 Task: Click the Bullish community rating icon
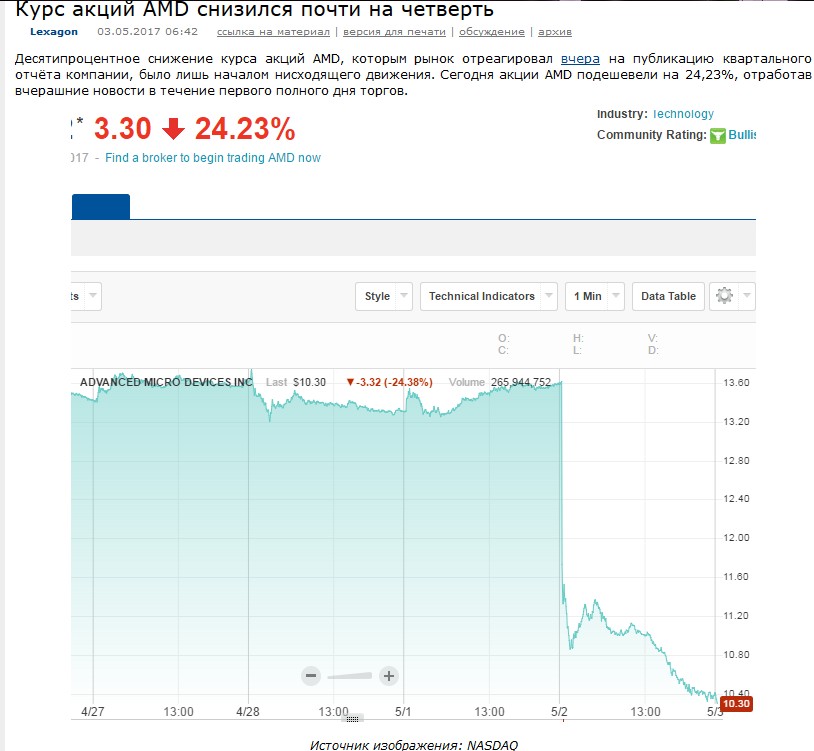point(717,136)
